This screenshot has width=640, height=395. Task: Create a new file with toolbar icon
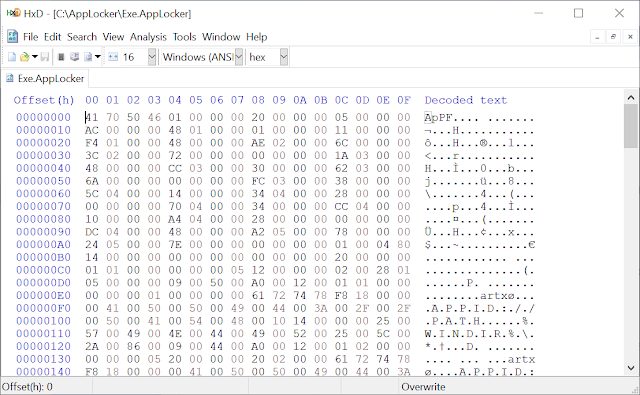[x=12, y=57]
